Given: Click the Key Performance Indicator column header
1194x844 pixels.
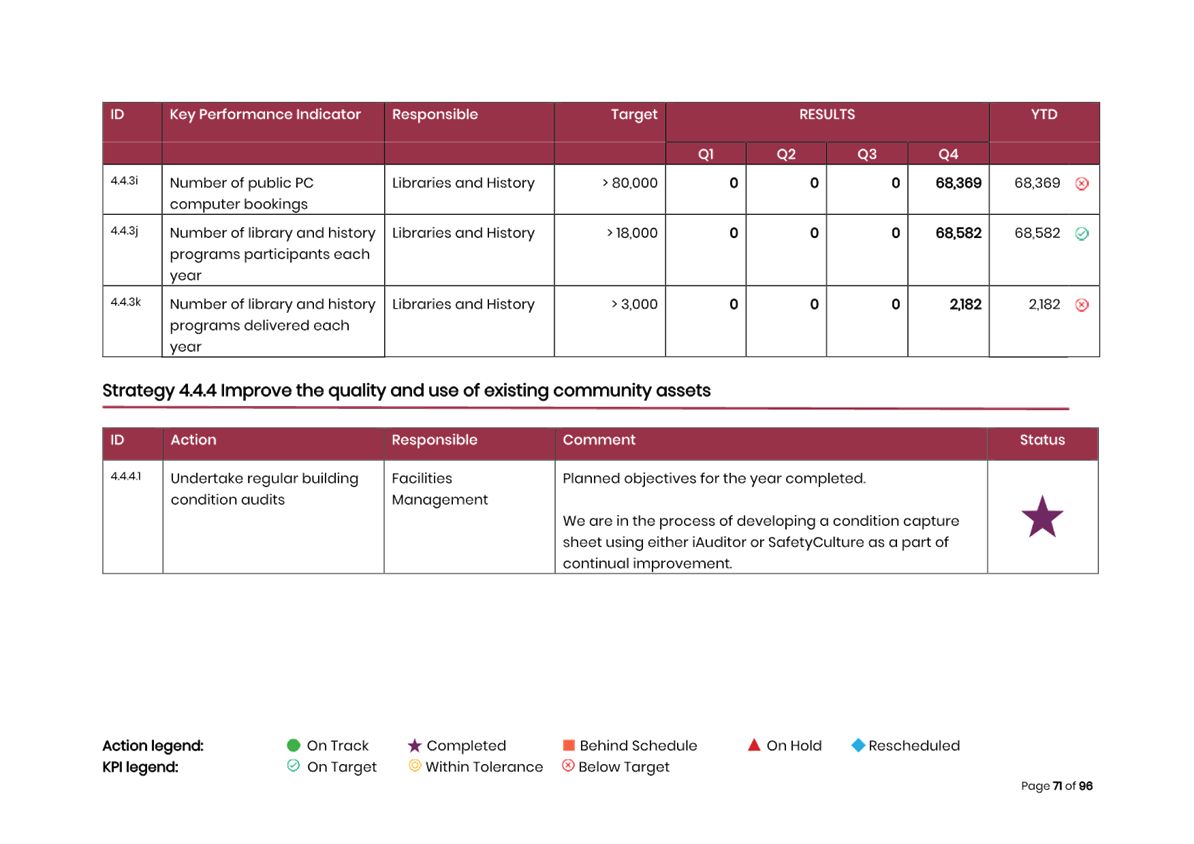Looking at the screenshot, I should 265,115.
